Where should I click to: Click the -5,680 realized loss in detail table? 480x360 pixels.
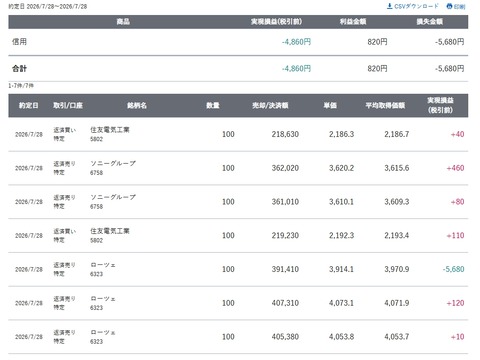point(453,269)
